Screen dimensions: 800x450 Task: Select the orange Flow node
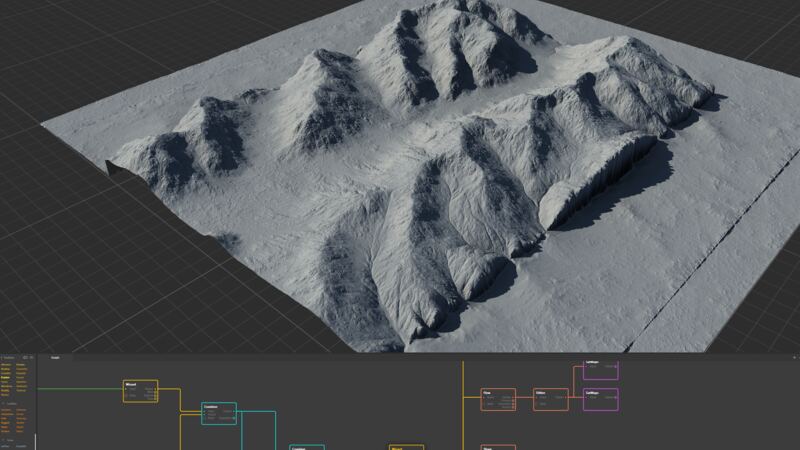pos(498,399)
